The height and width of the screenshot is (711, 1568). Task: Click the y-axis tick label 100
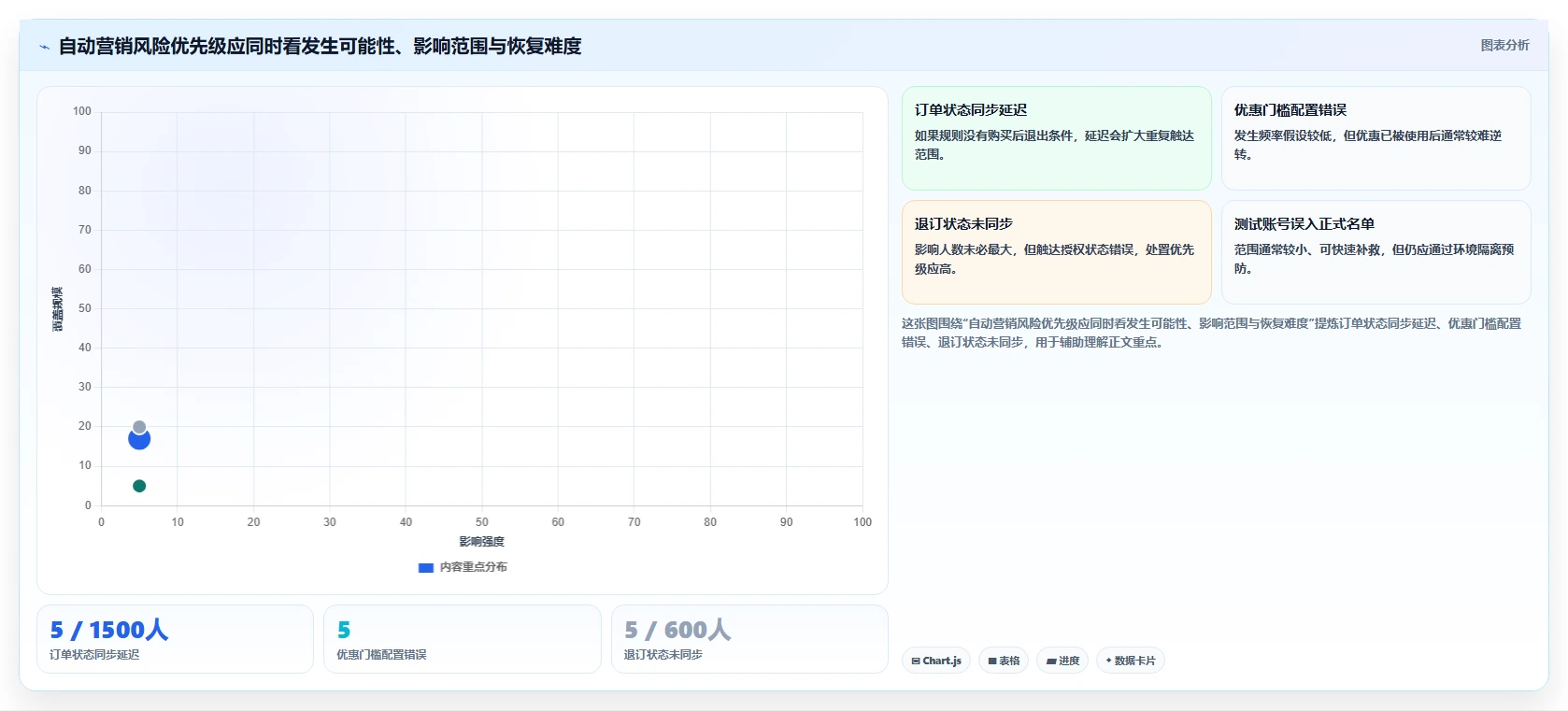82,111
